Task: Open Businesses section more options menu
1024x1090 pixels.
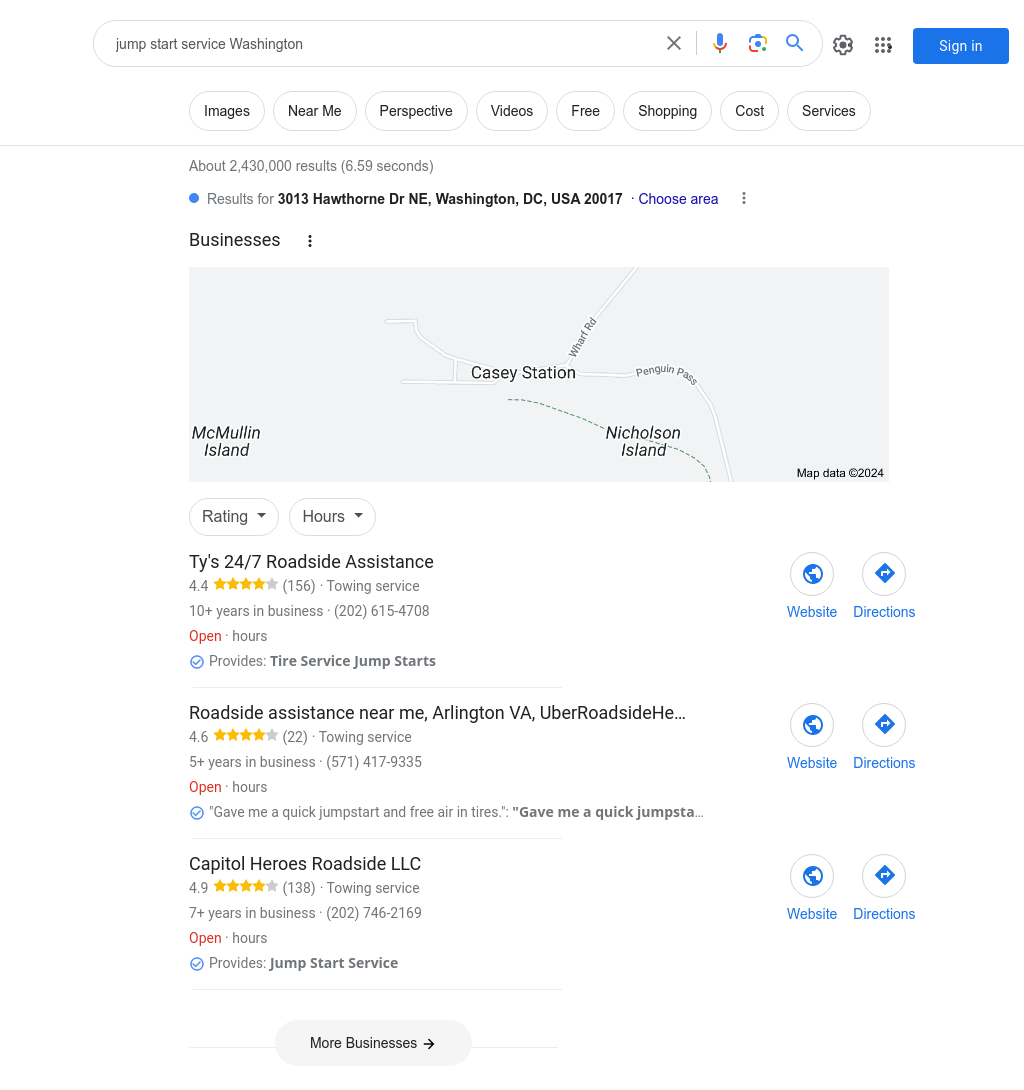Action: 310,241
